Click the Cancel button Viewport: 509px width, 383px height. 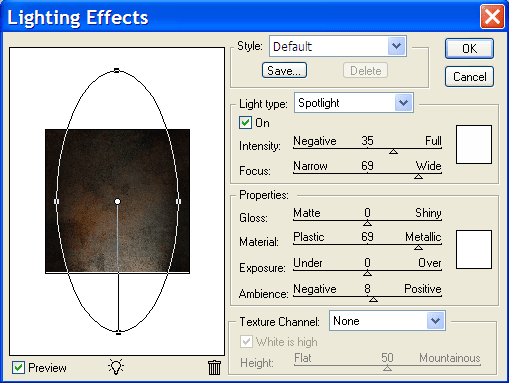469,77
